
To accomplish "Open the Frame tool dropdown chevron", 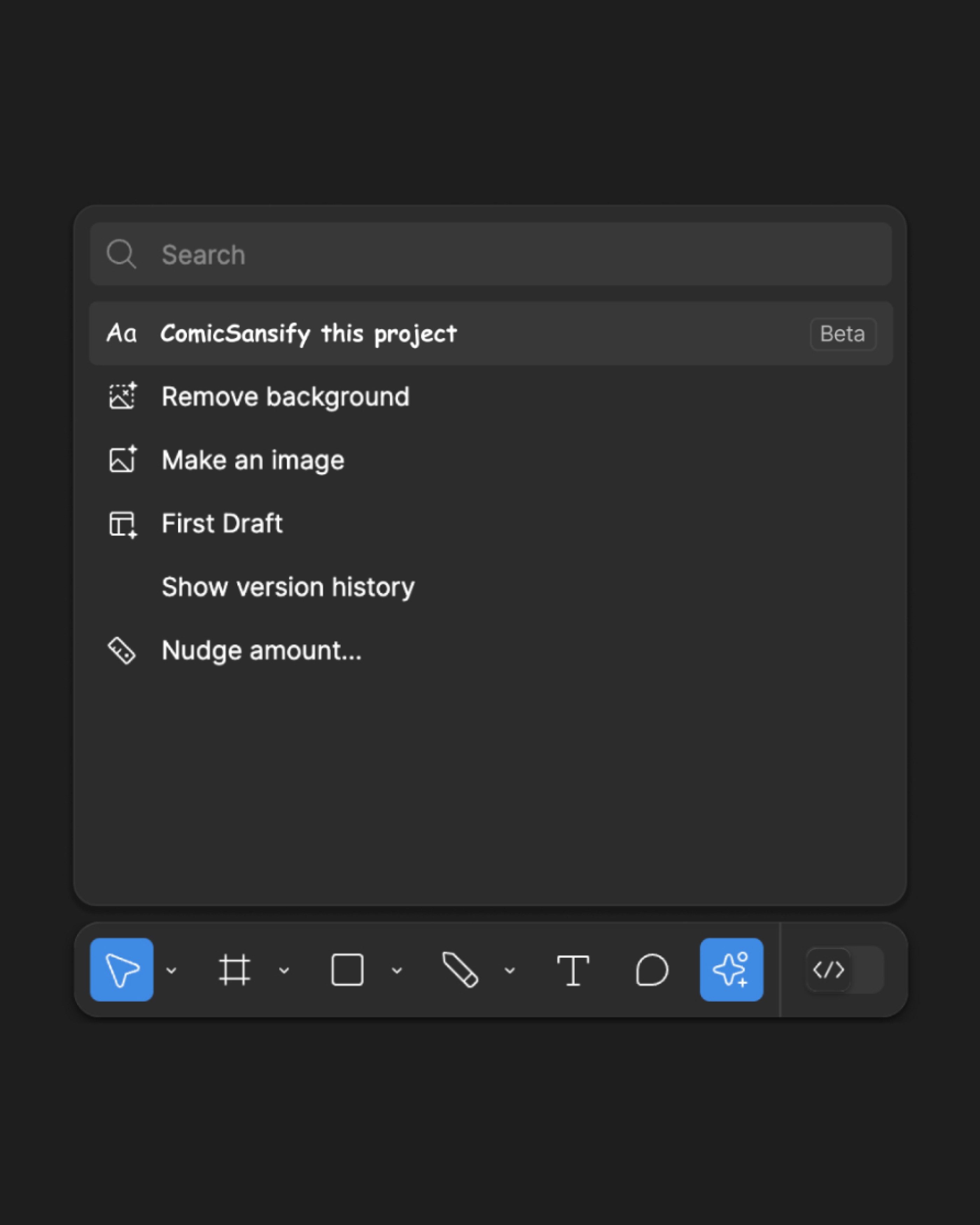I will [x=284, y=970].
